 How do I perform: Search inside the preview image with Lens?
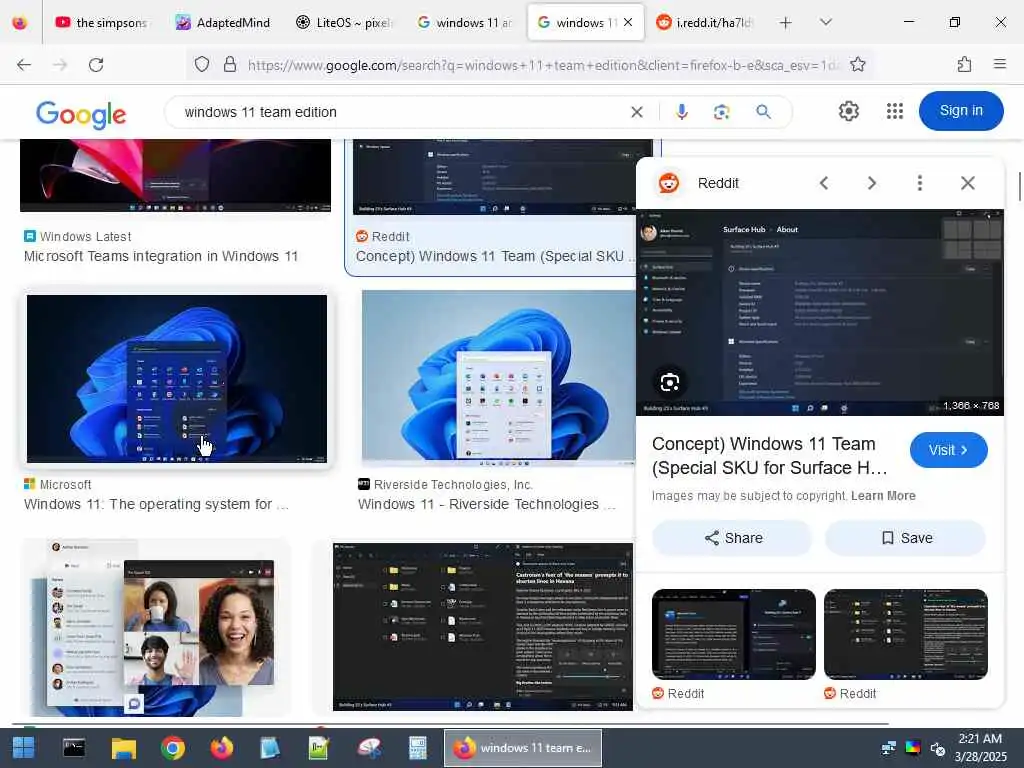click(x=670, y=383)
